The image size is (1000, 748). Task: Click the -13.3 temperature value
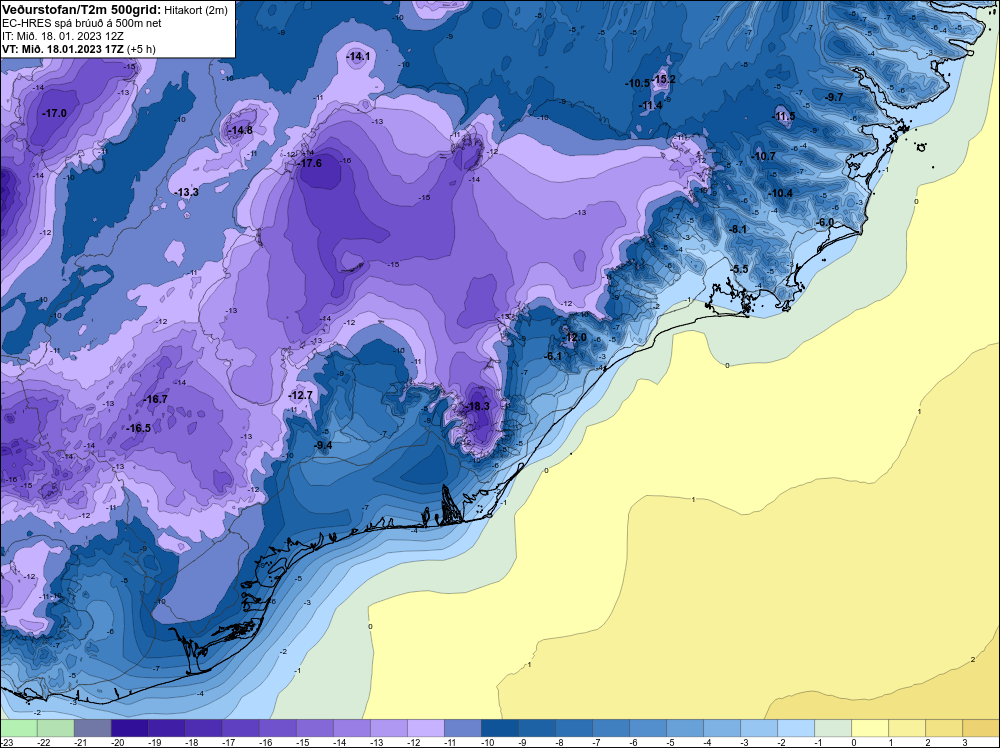186,192
